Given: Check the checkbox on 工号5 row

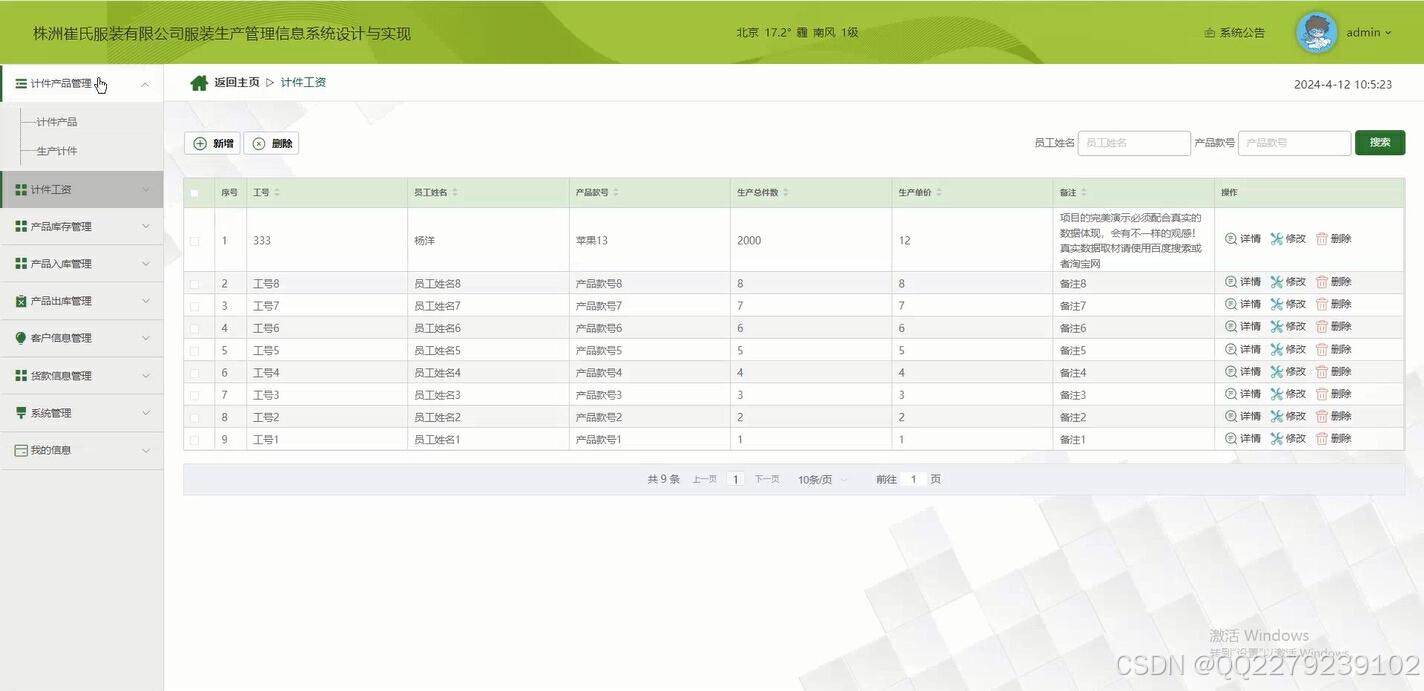Looking at the screenshot, I should [196, 349].
